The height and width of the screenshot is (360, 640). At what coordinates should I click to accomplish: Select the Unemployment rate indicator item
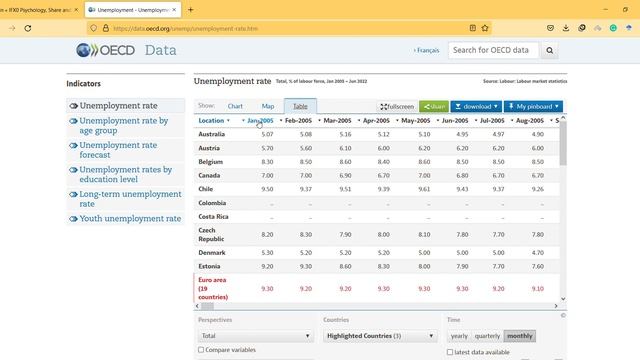(126, 106)
